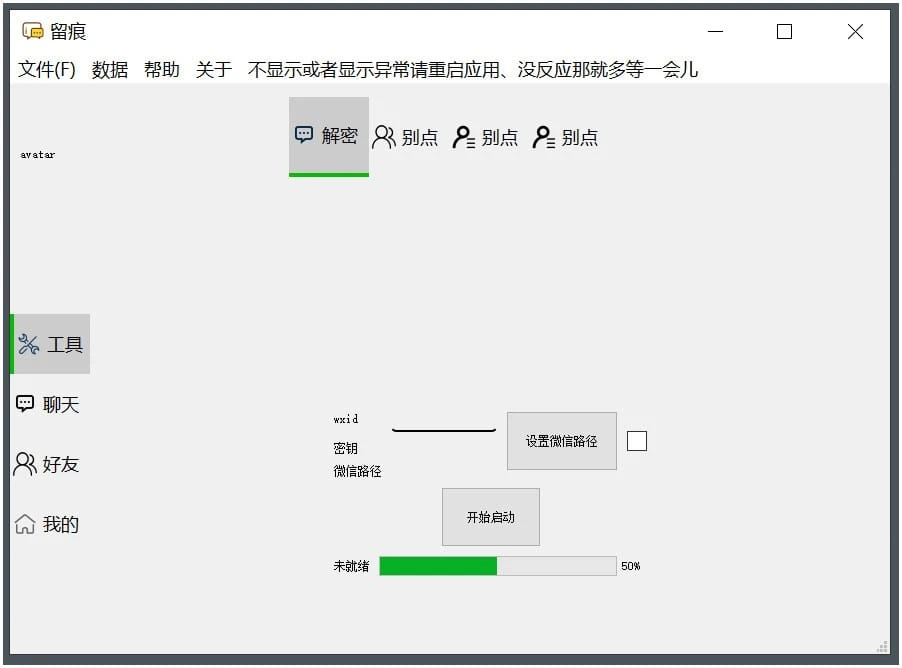
Task: Go to 我的 via the house icon
Action: pos(25,524)
